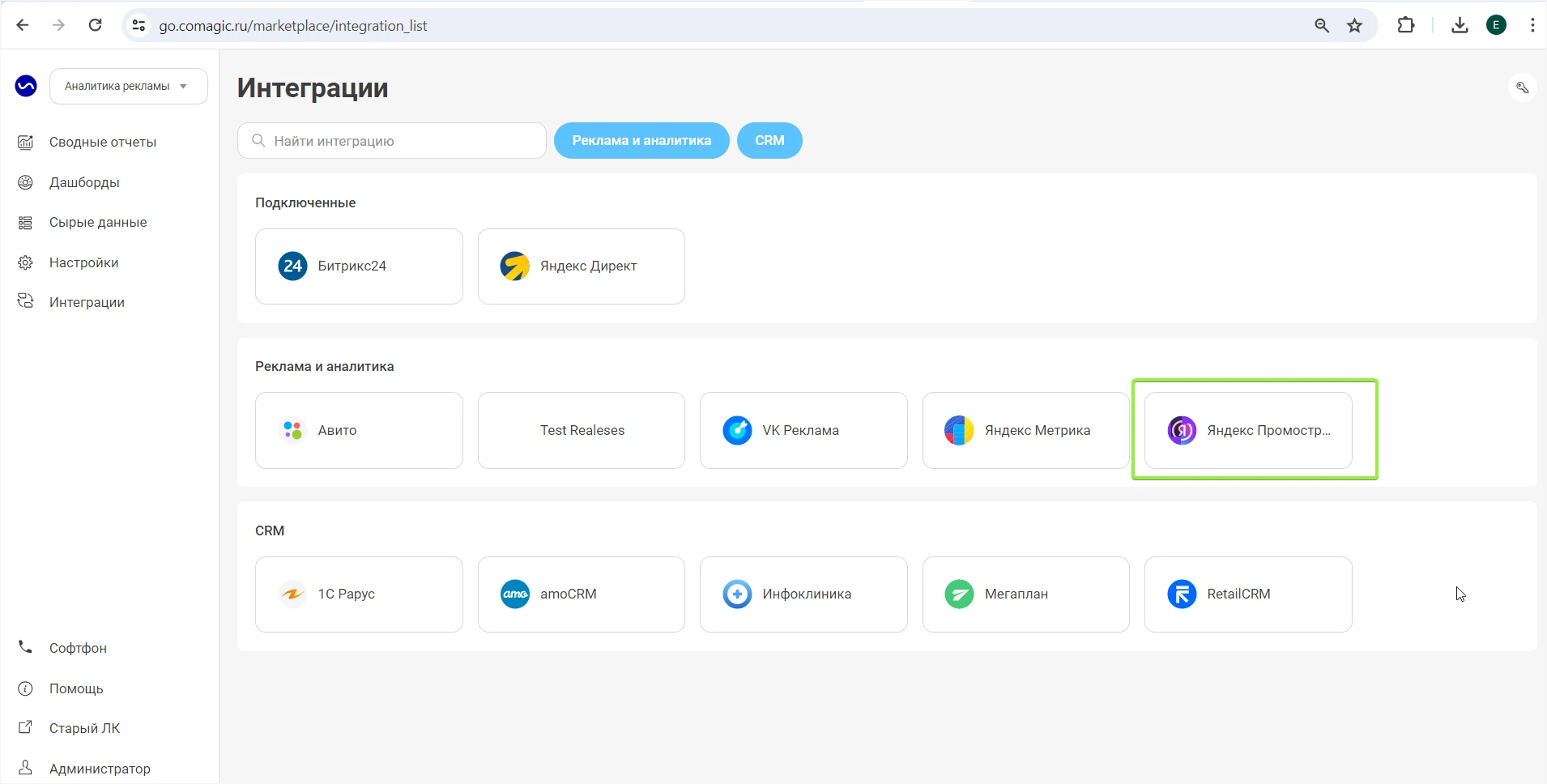
Task: Click the VK Реклама logo icon
Action: (x=737, y=430)
